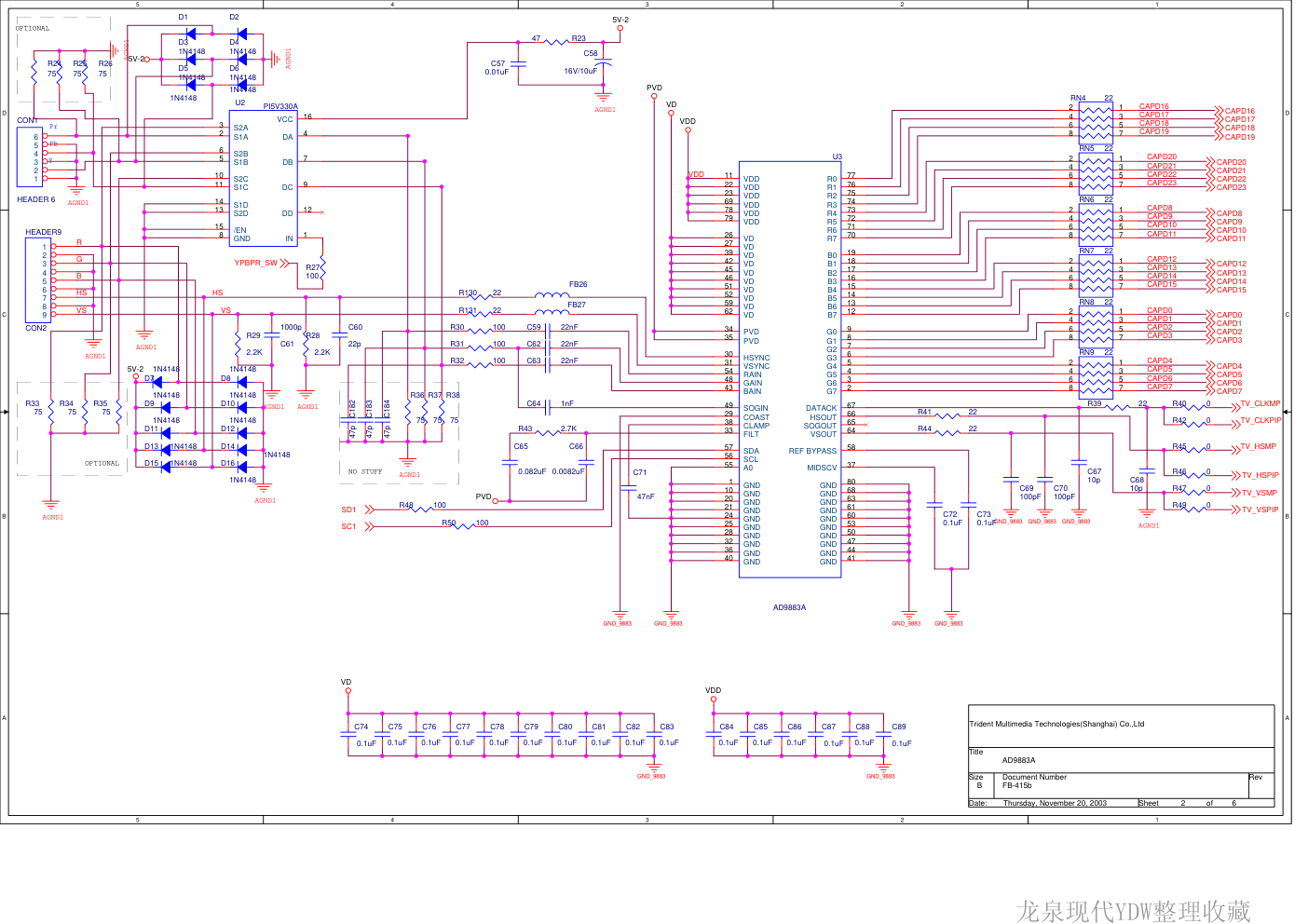Select the TV_VSMP output port
Viewport: 1308px width, 924px height.
(x=1259, y=493)
